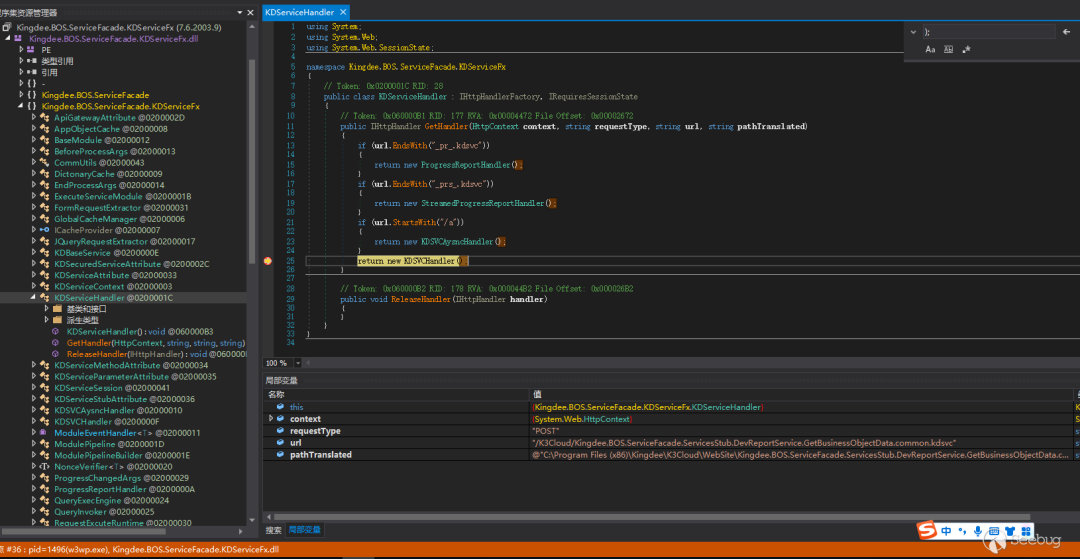Image resolution: width=1080 pixels, height=559 pixels.
Task: Click the GetHandler method icon in tree
Action: point(56,342)
